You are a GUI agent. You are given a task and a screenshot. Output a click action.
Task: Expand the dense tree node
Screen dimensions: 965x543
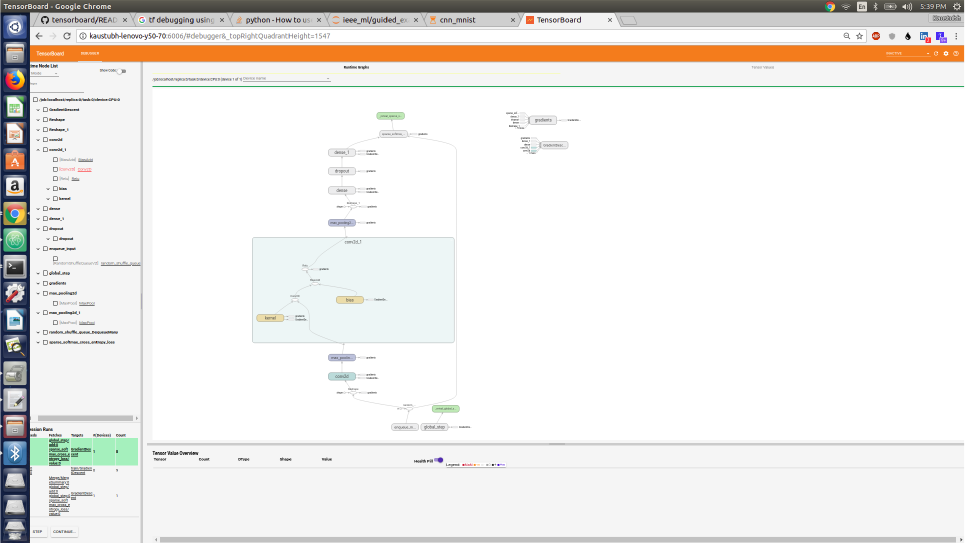38,209
